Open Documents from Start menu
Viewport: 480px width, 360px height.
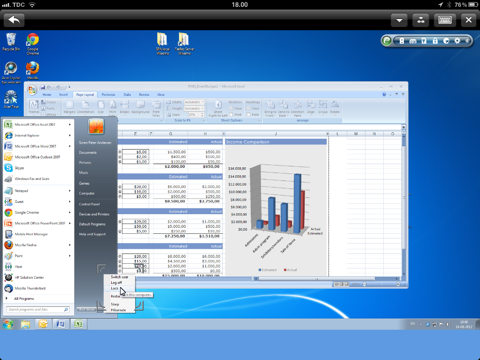pyautogui.click(x=88, y=153)
